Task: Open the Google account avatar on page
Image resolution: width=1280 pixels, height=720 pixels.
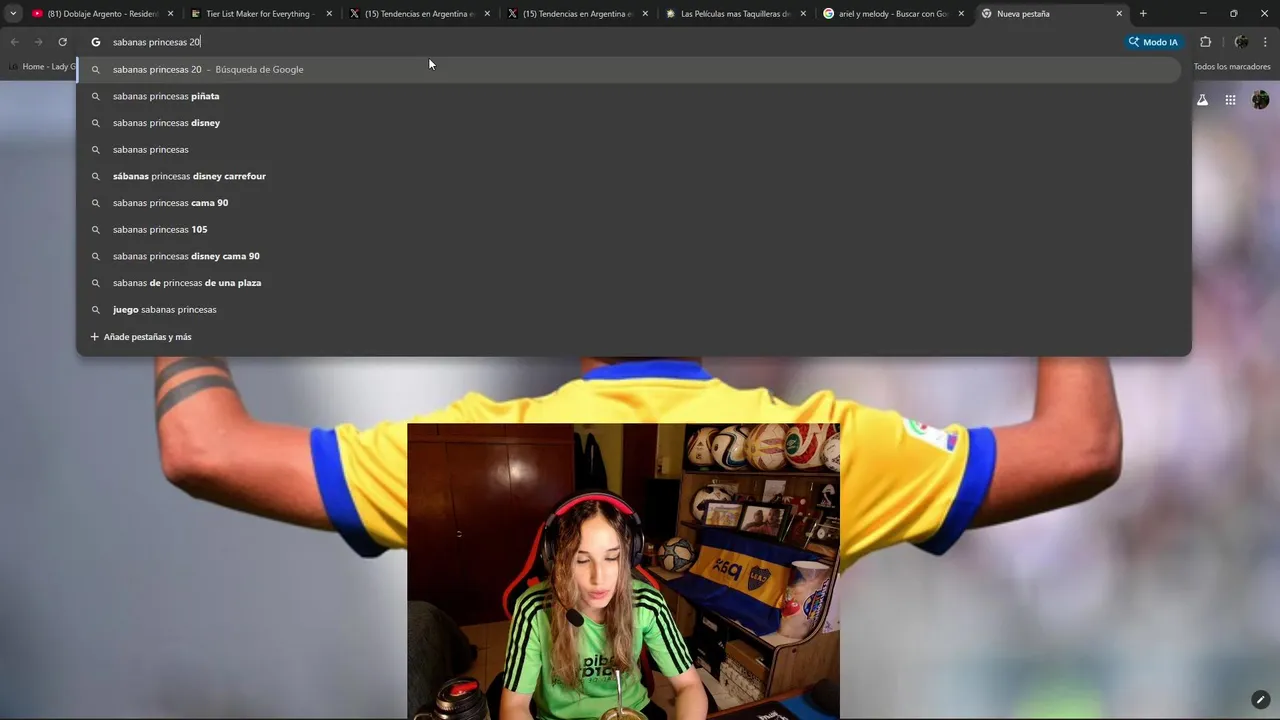Action: [x=1260, y=100]
